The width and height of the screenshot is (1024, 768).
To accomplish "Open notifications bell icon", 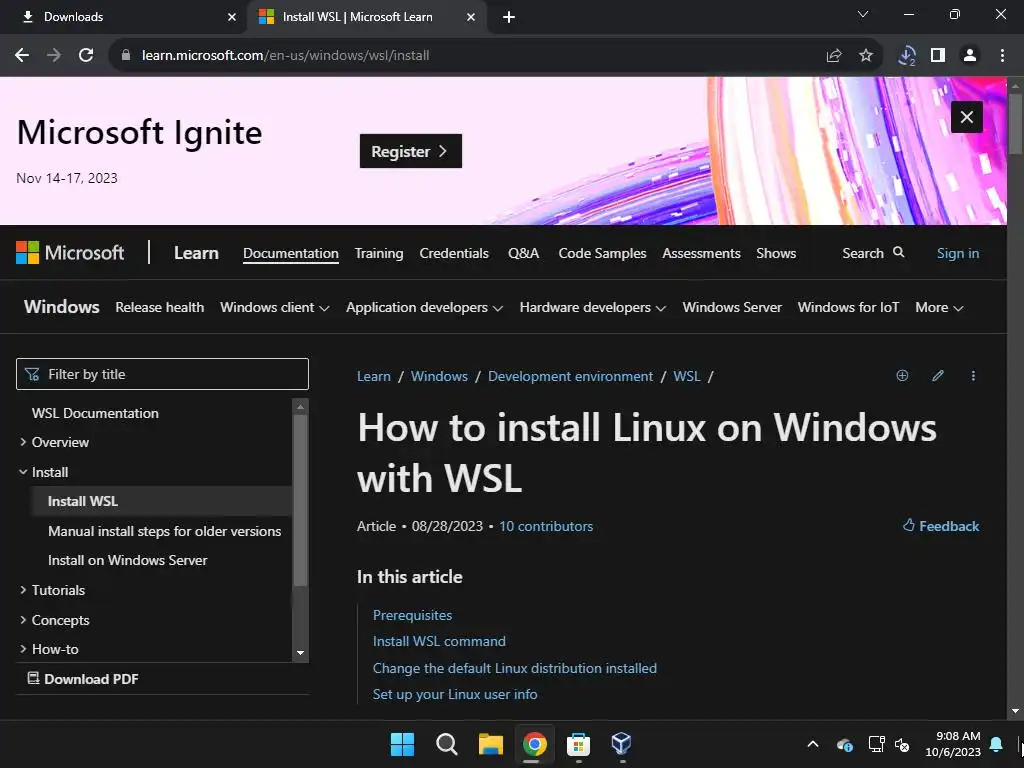I will click(996, 744).
